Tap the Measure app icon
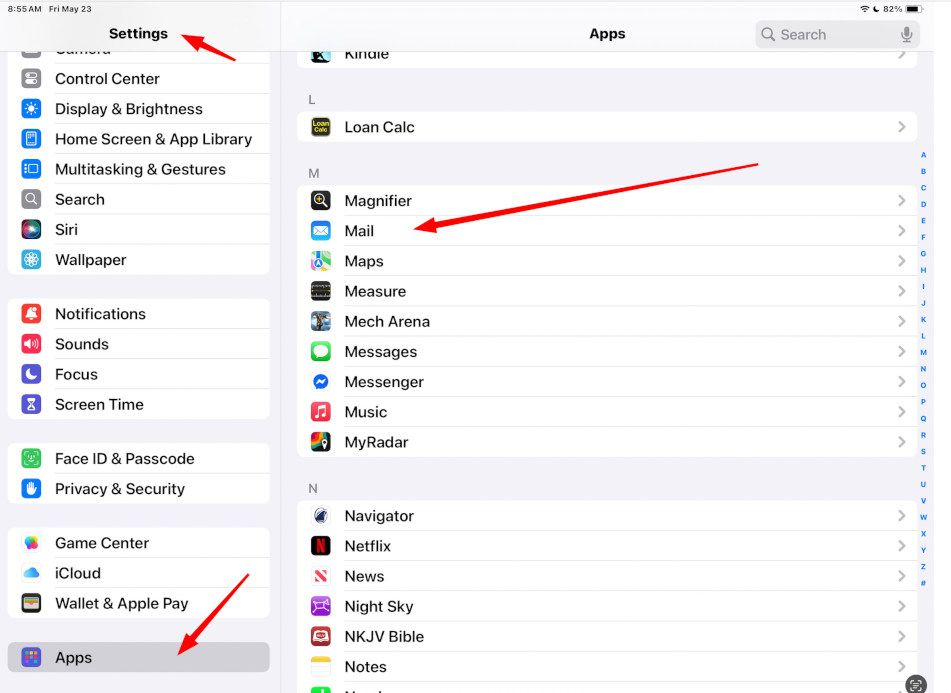Image resolution: width=951 pixels, height=693 pixels. pyautogui.click(x=321, y=292)
